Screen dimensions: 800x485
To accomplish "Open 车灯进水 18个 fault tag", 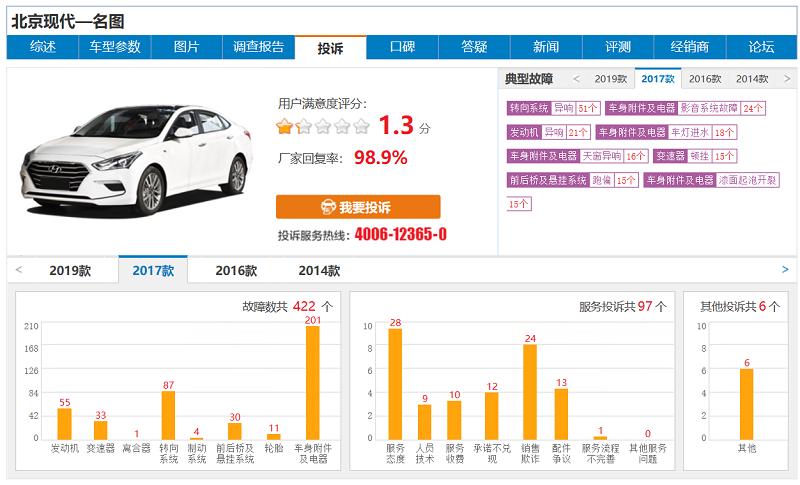I will pos(666,132).
